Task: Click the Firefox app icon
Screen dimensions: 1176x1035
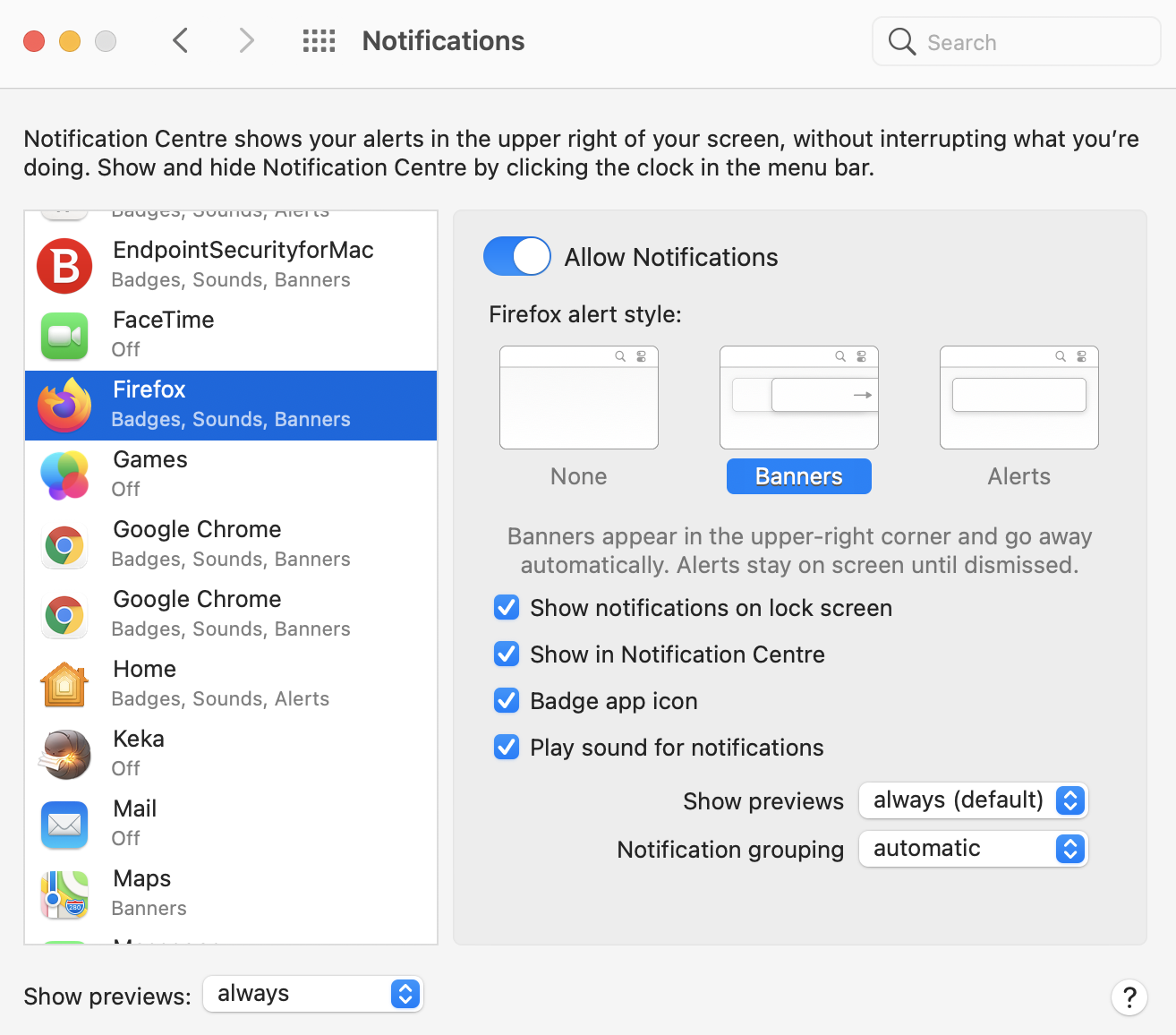Action: 64,406
